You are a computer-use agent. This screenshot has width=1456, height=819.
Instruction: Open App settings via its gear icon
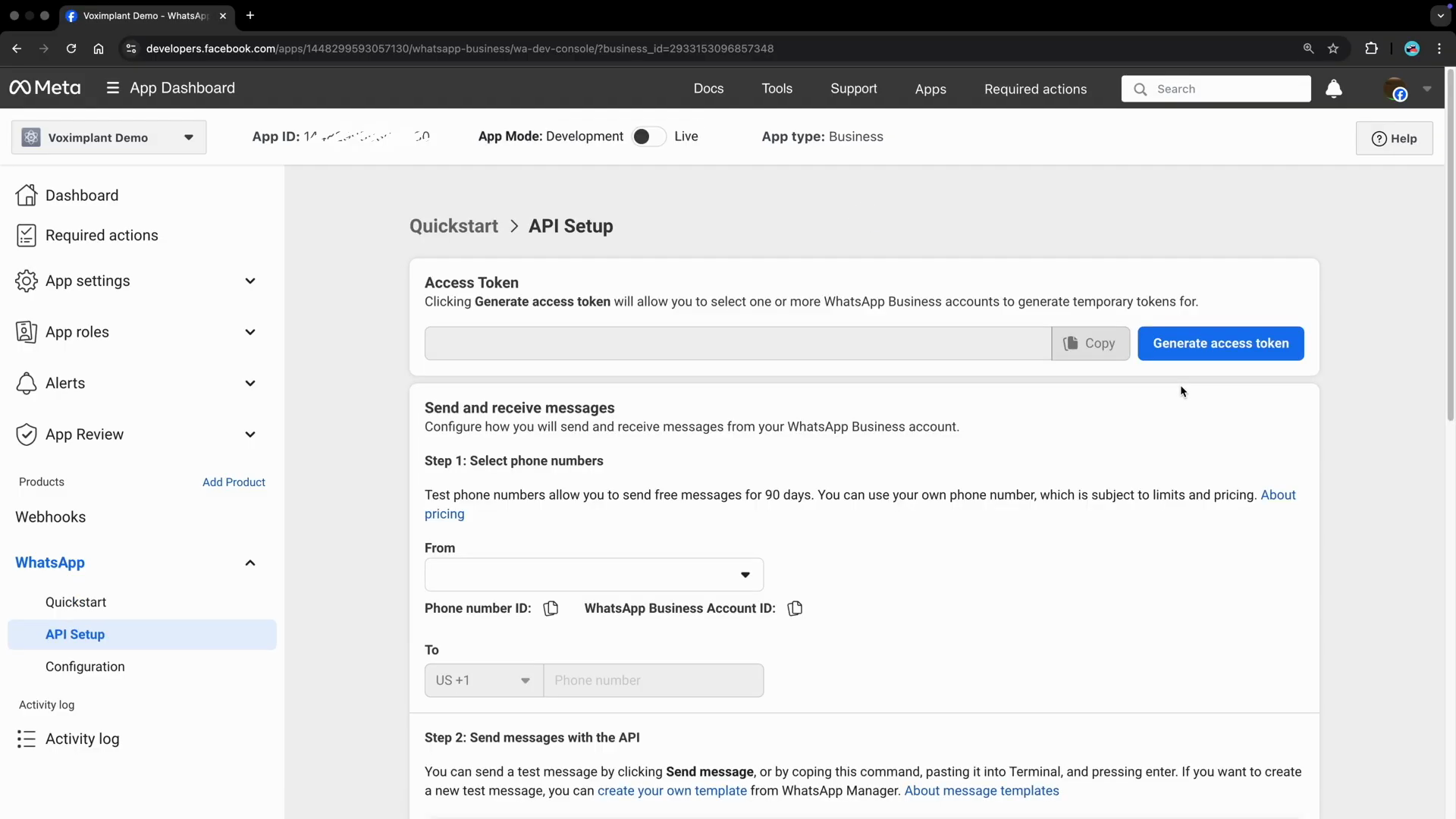coord(27,281)
